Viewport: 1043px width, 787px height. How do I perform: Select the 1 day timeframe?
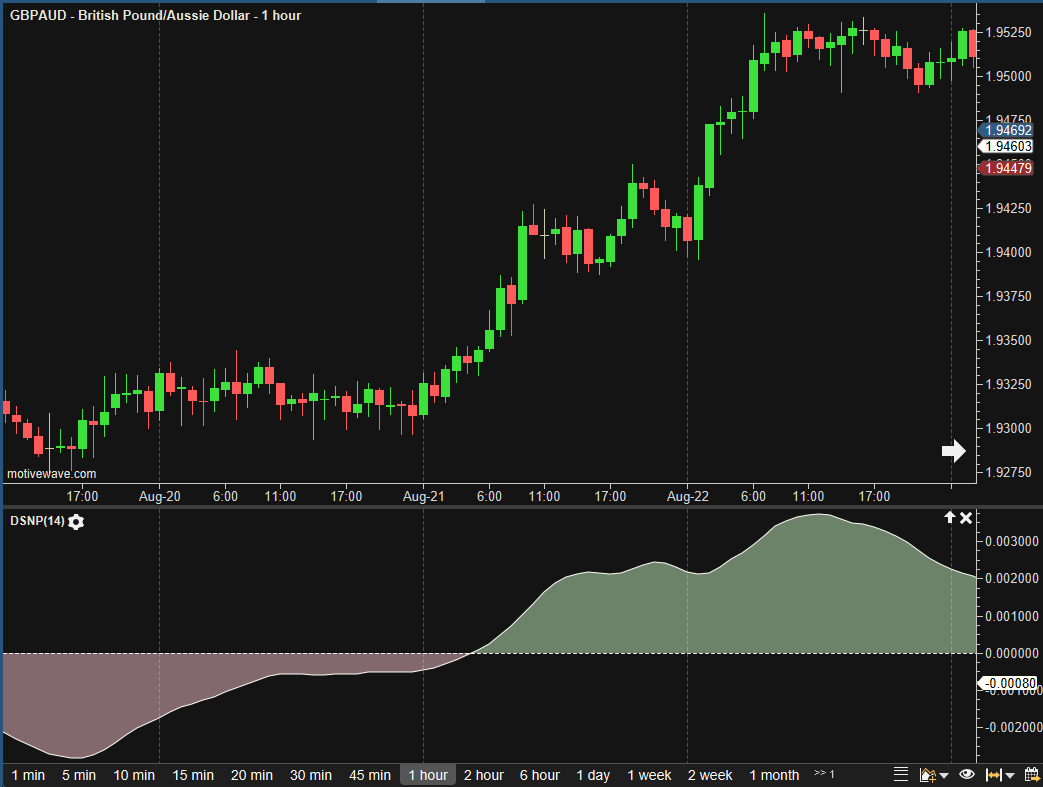[x=593, y=775]
